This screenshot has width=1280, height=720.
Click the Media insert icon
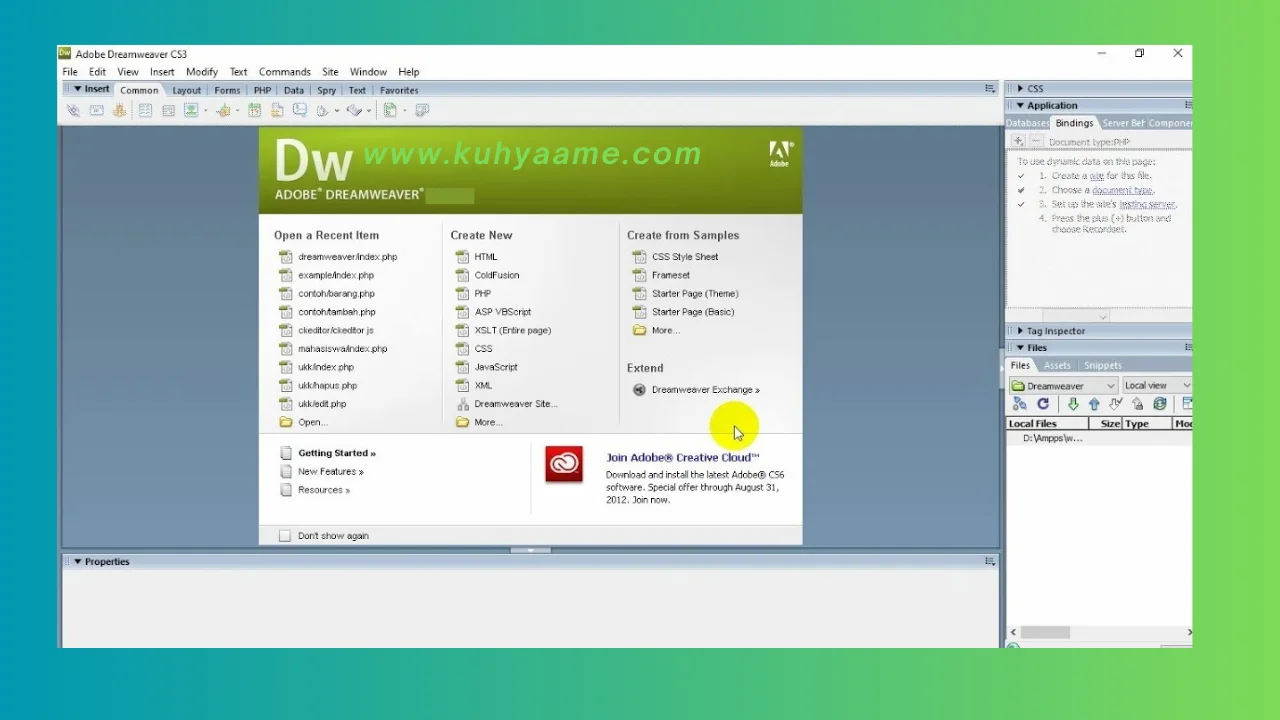223,111
